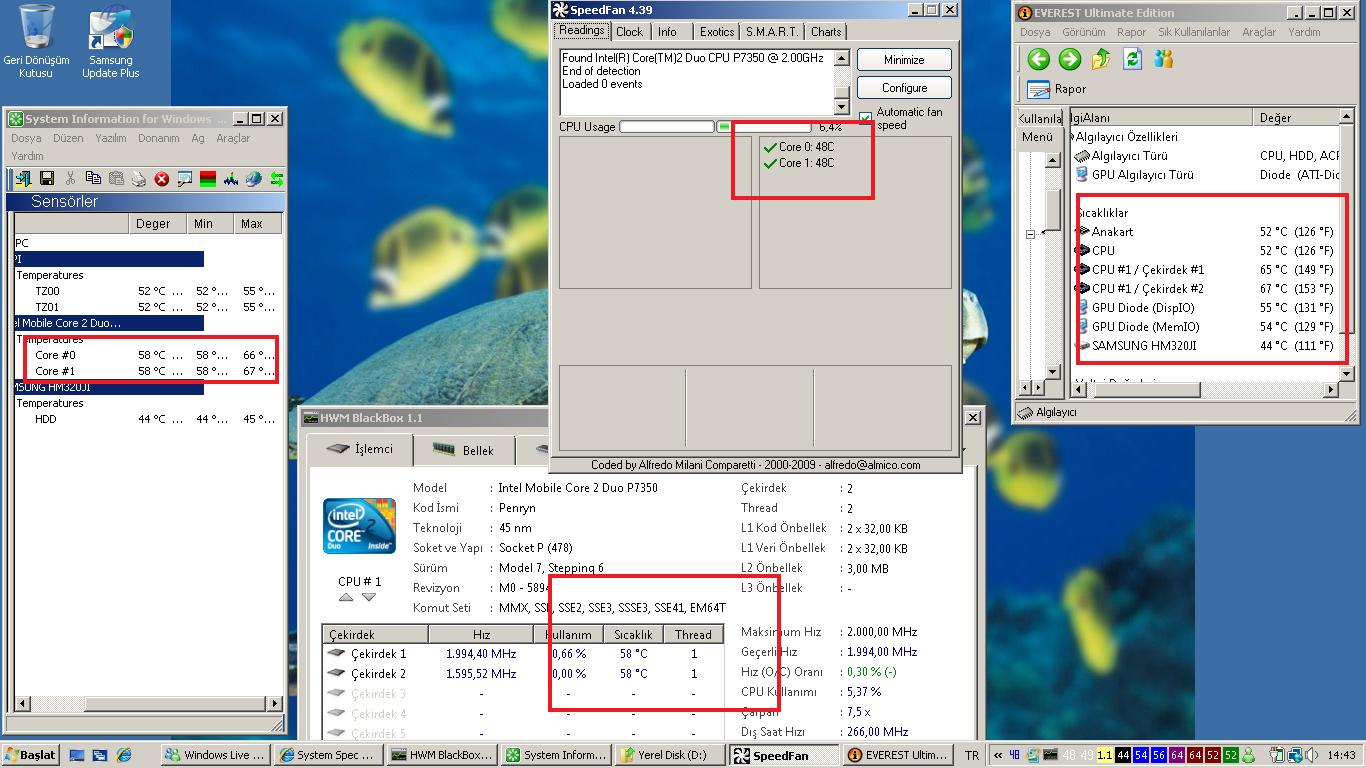Switch to Clock tab in SpeedFan
This screenshot has height=768, width=1366.
point(629,32)
